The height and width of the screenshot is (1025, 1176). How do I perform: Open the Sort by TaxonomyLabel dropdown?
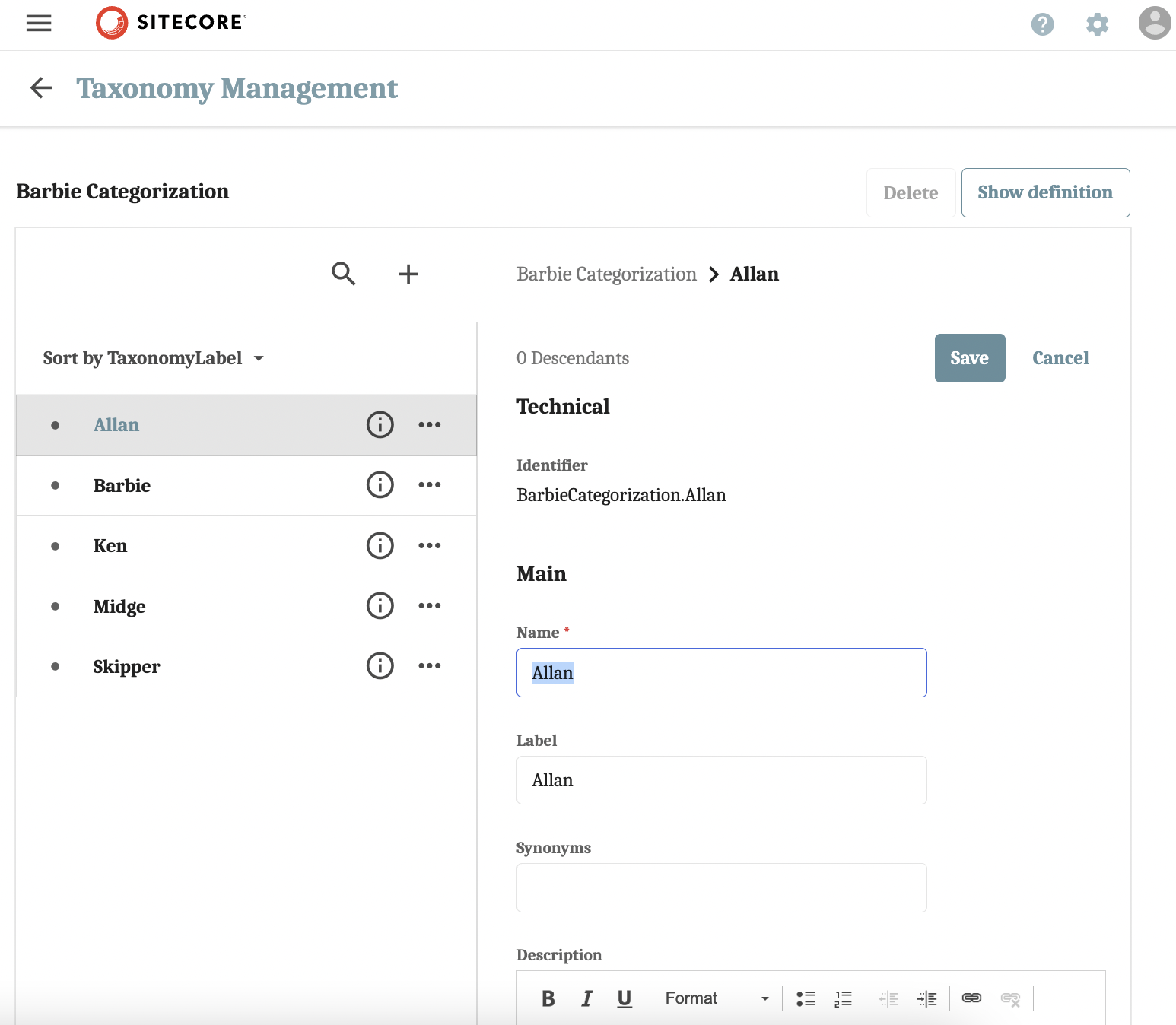(154, 357)
